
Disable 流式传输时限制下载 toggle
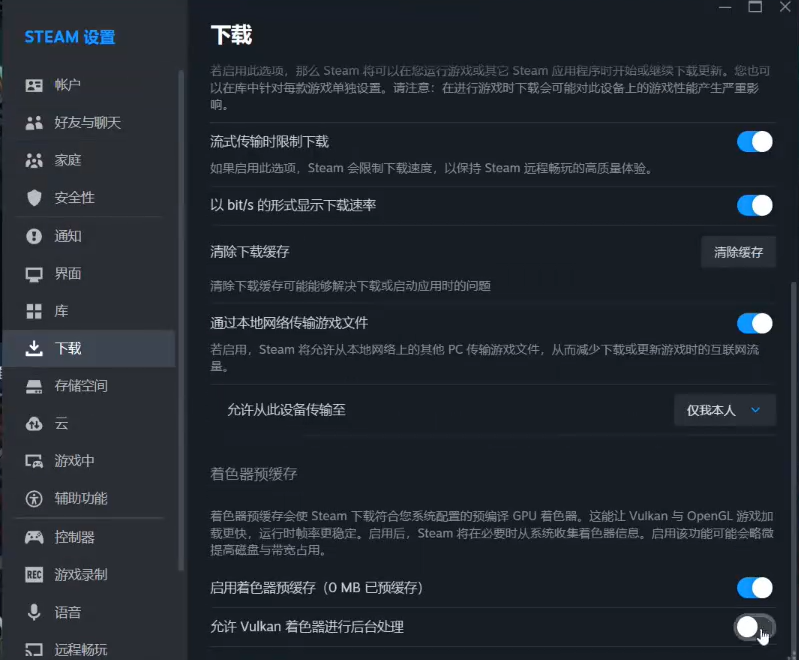coord(755,142)
